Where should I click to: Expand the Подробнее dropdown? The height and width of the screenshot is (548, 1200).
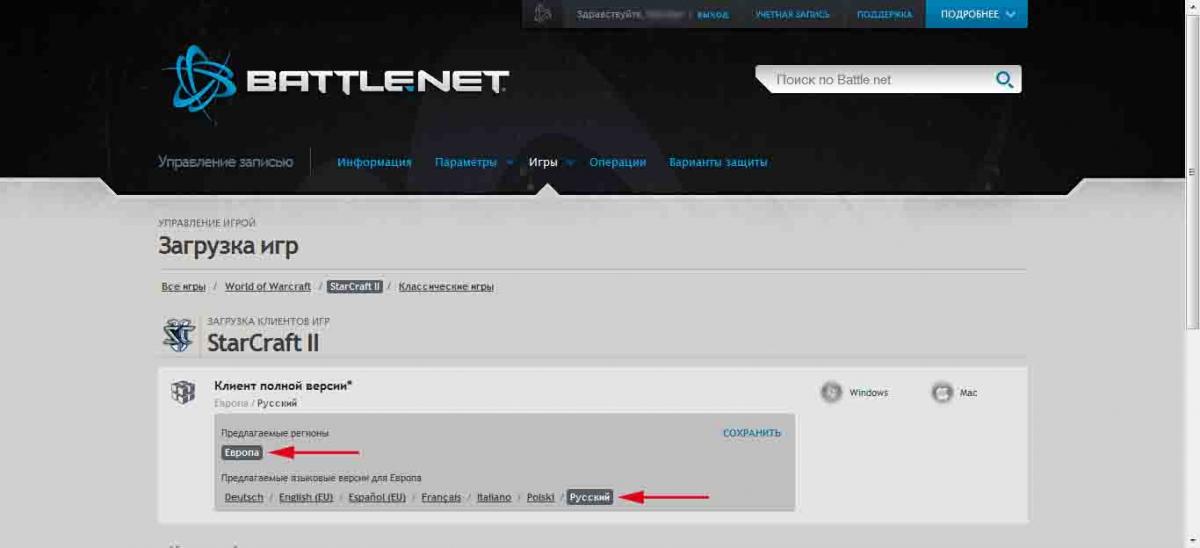(977, 14)
